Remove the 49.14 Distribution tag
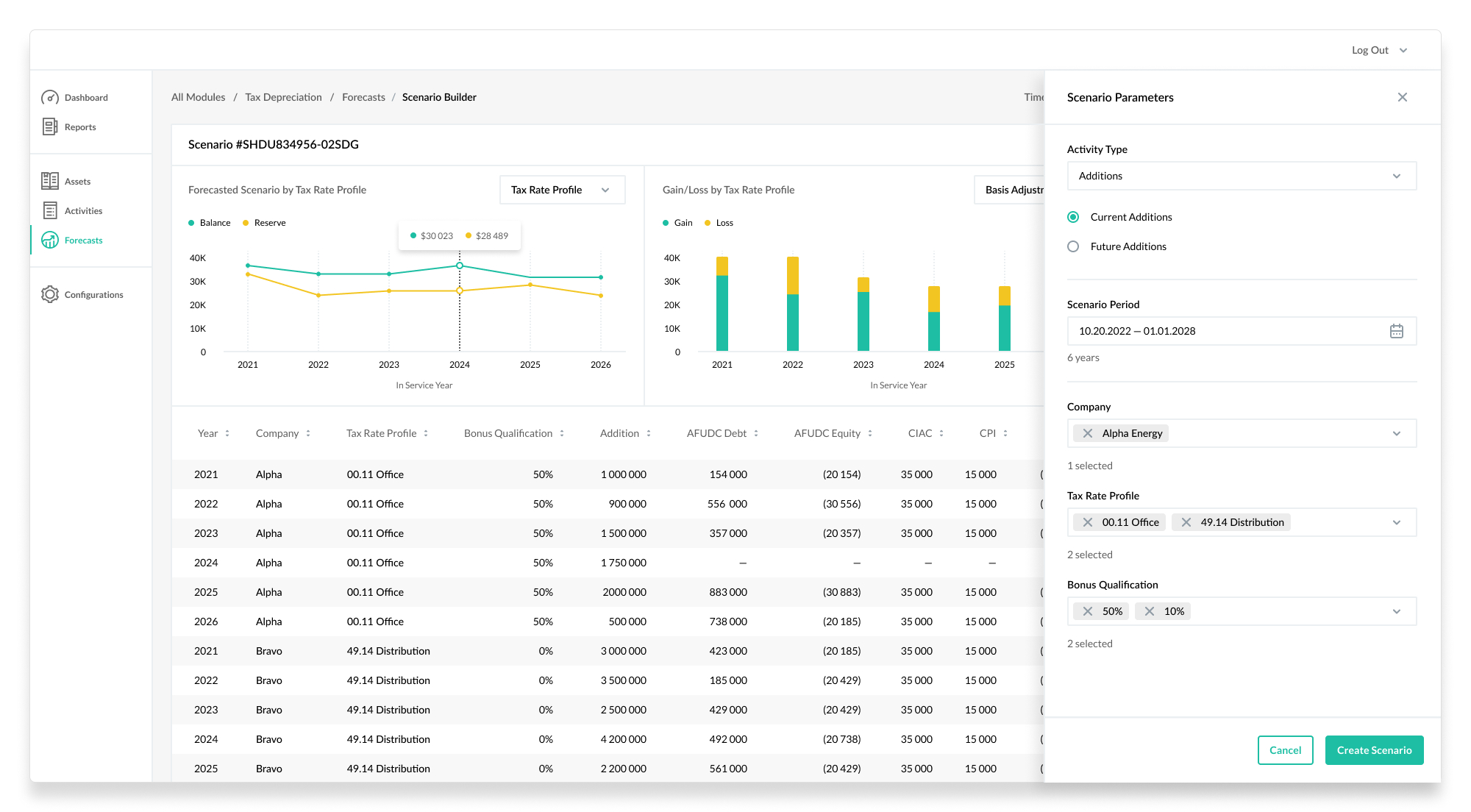 [x=1186, y=522]
